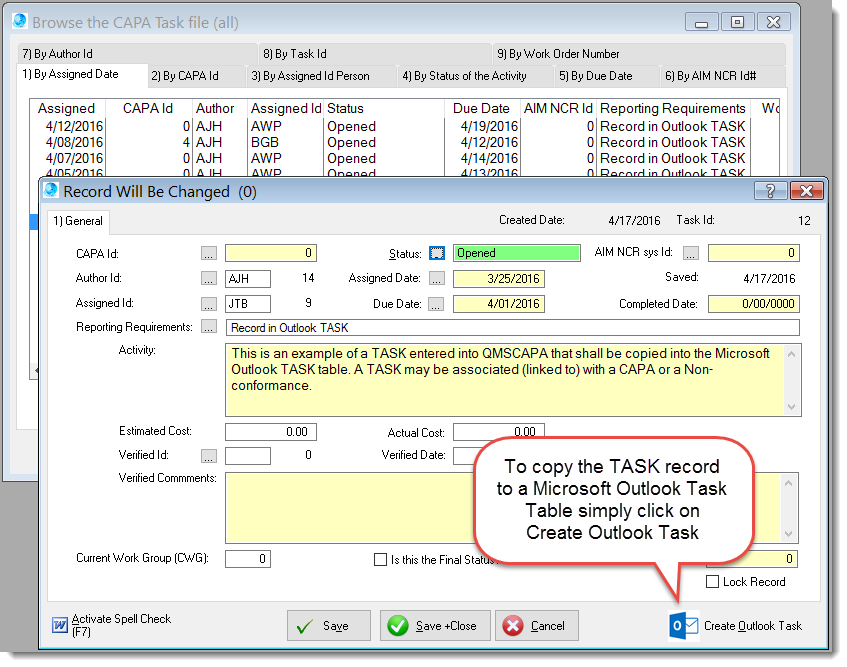Open the Assigned Date calendar picker

tap(438, 279)
